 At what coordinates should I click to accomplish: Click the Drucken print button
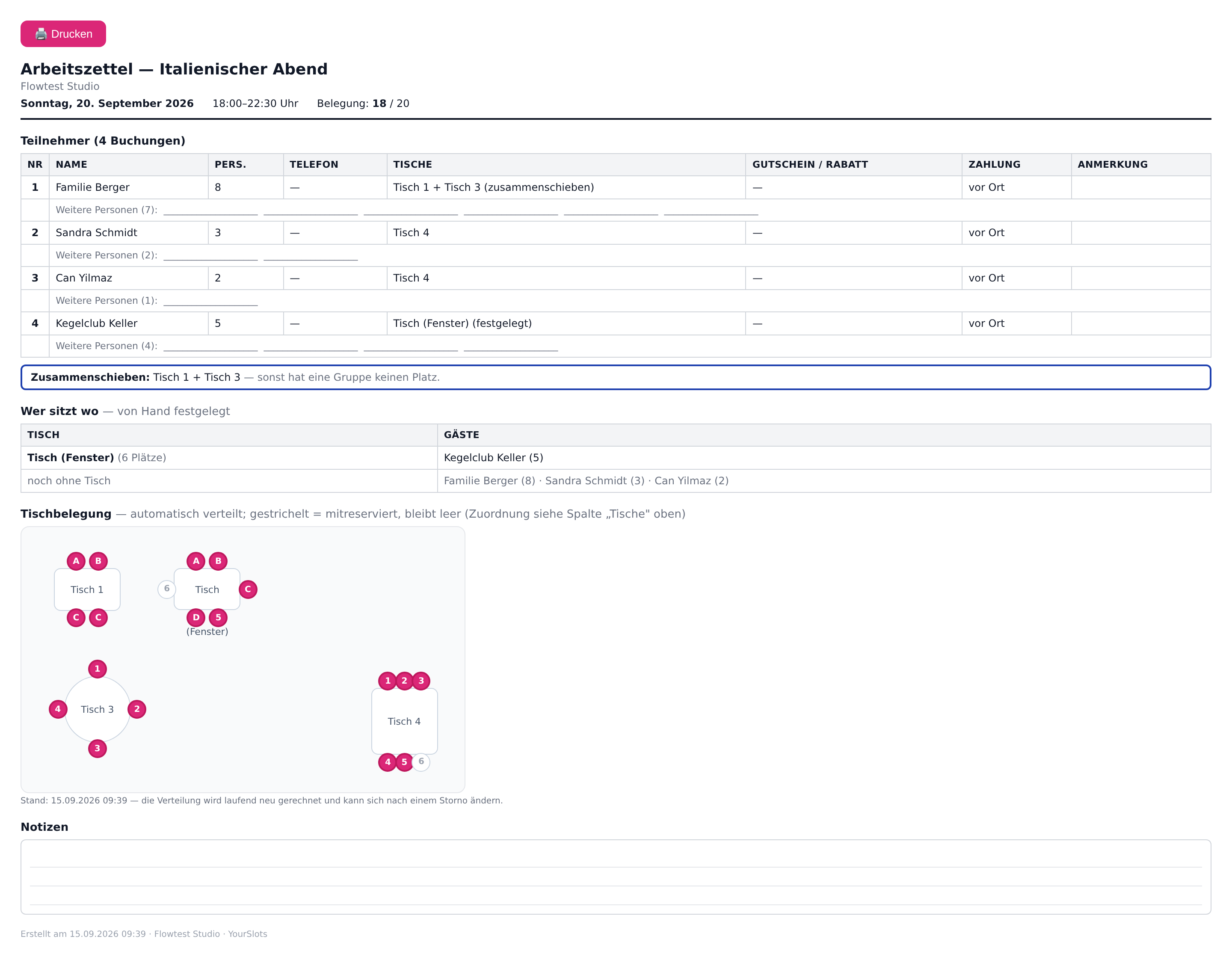(x=63, y=34)
